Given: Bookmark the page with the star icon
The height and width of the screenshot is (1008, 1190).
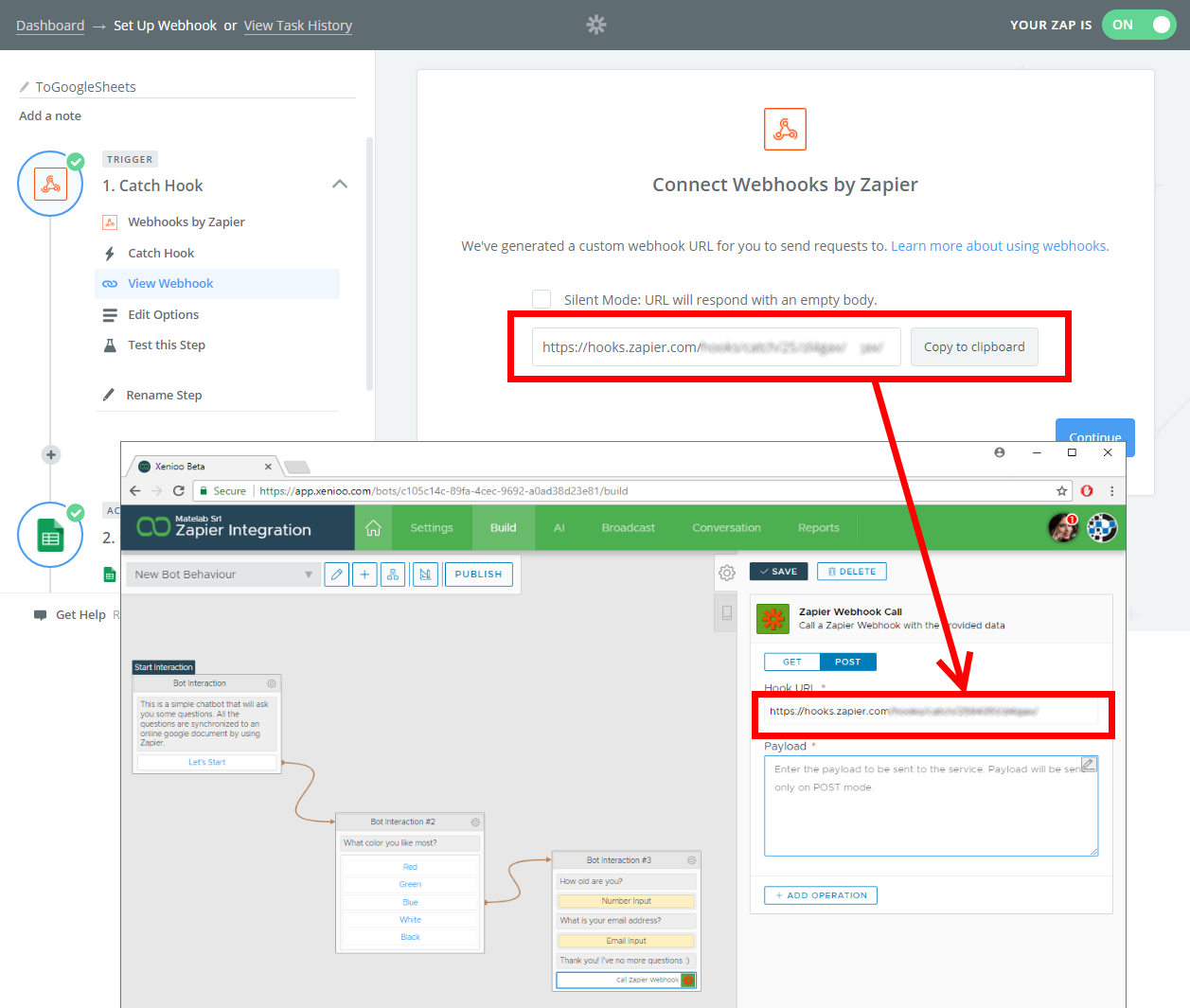Looking at the screenshot, I should point(1062,491).
